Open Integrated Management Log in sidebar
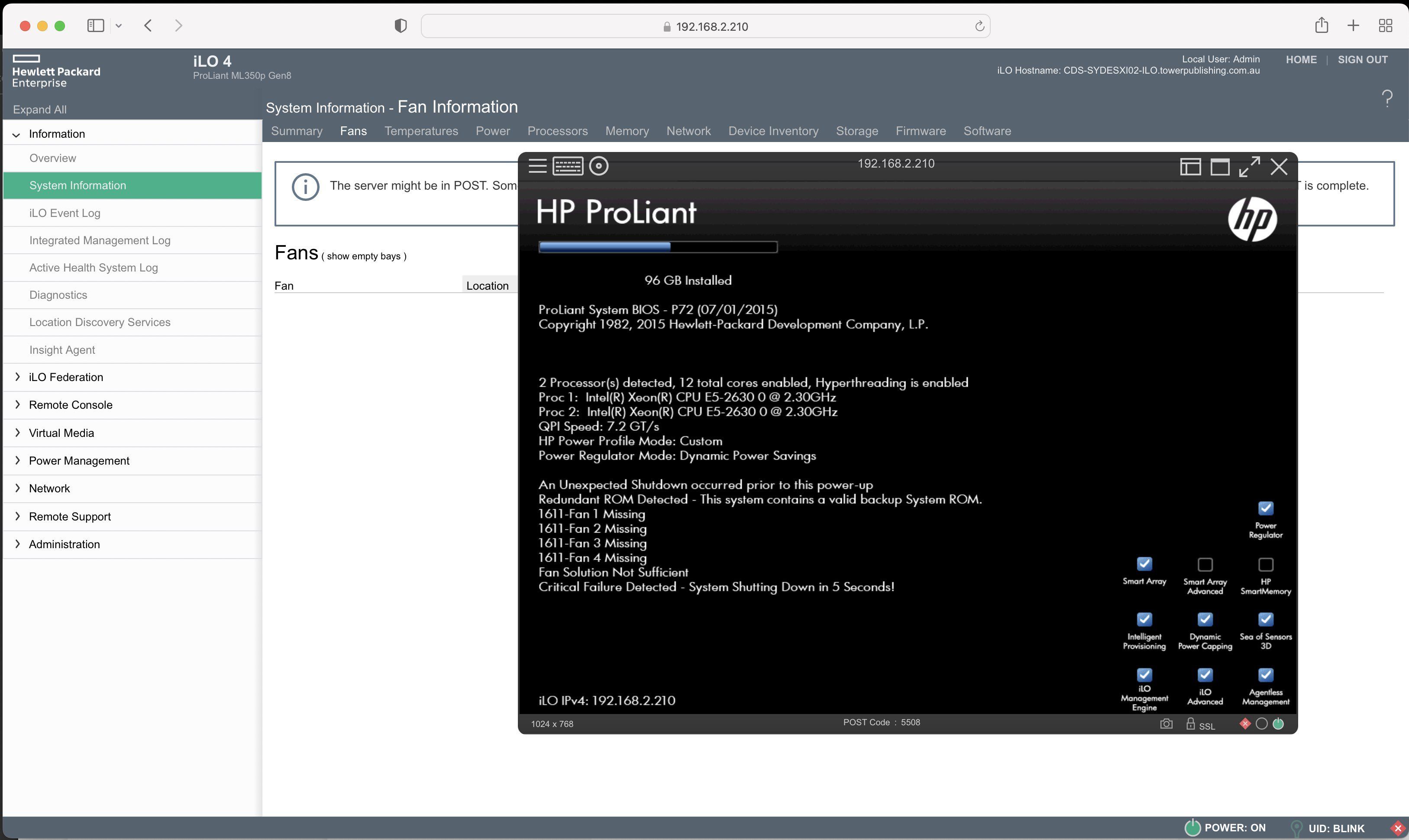This screenshot has height=840, width=1409. pyautogui.click(x=100, y=240)
